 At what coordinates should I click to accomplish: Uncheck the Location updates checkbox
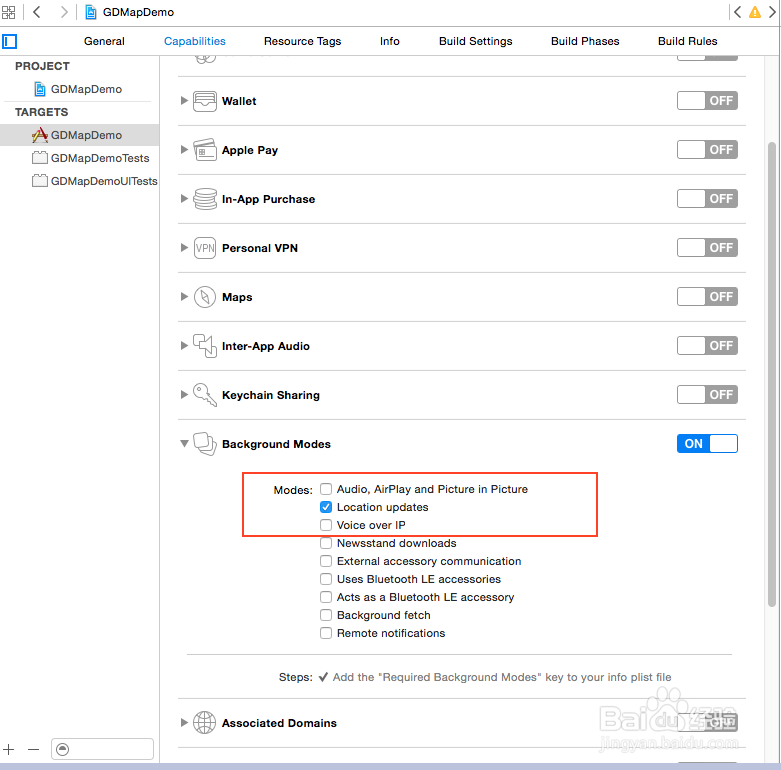coord(326,507)
